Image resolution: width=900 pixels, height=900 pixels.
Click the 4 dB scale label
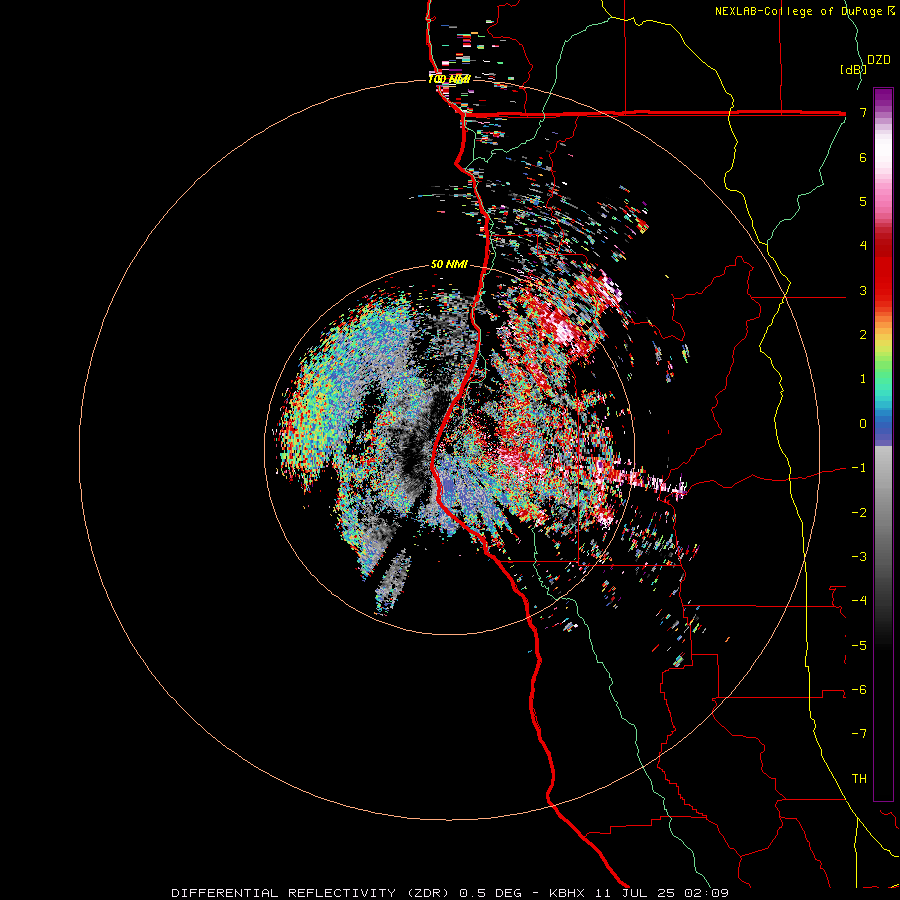863,246
